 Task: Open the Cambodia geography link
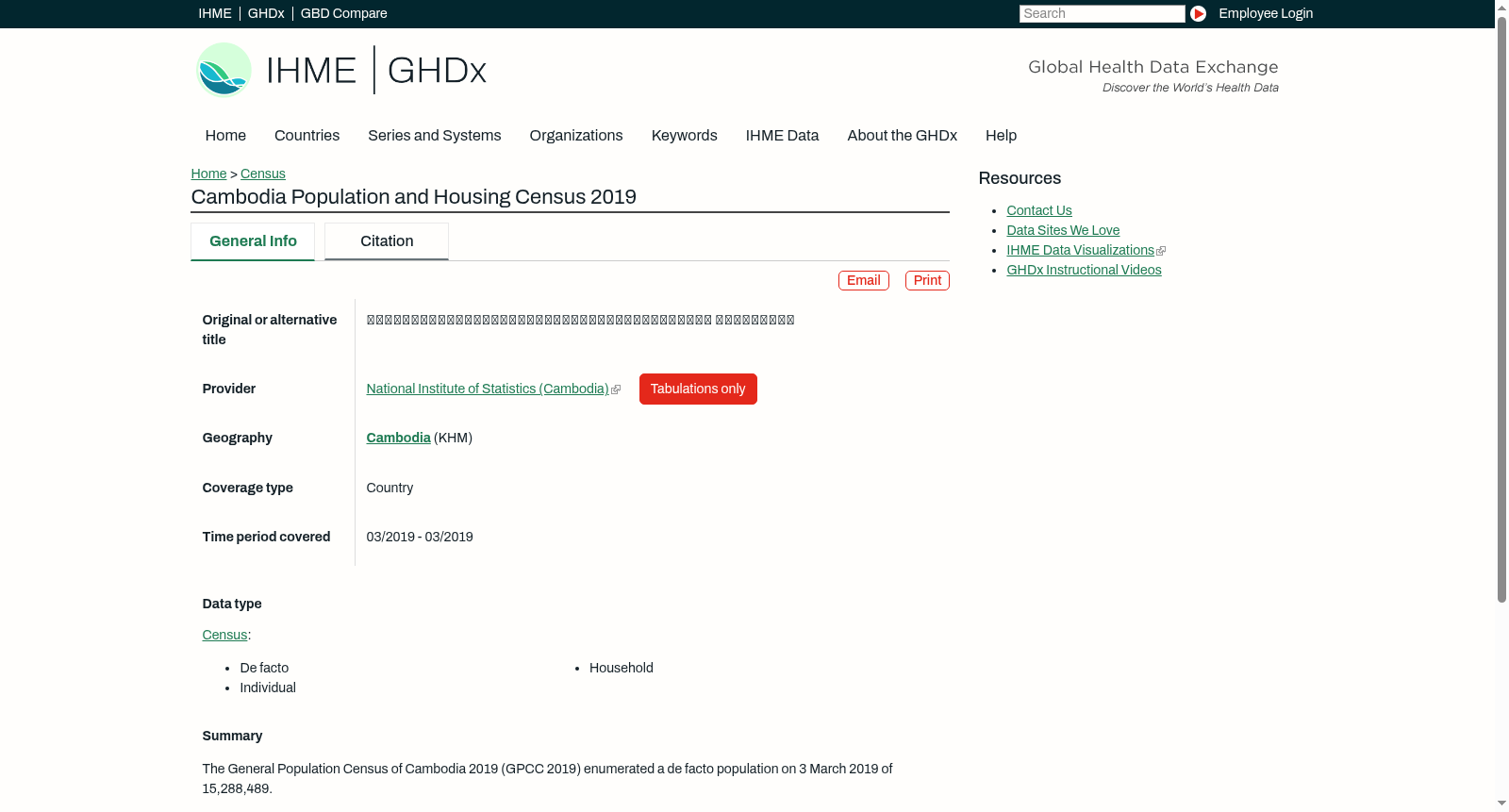[x=398, y=438]
